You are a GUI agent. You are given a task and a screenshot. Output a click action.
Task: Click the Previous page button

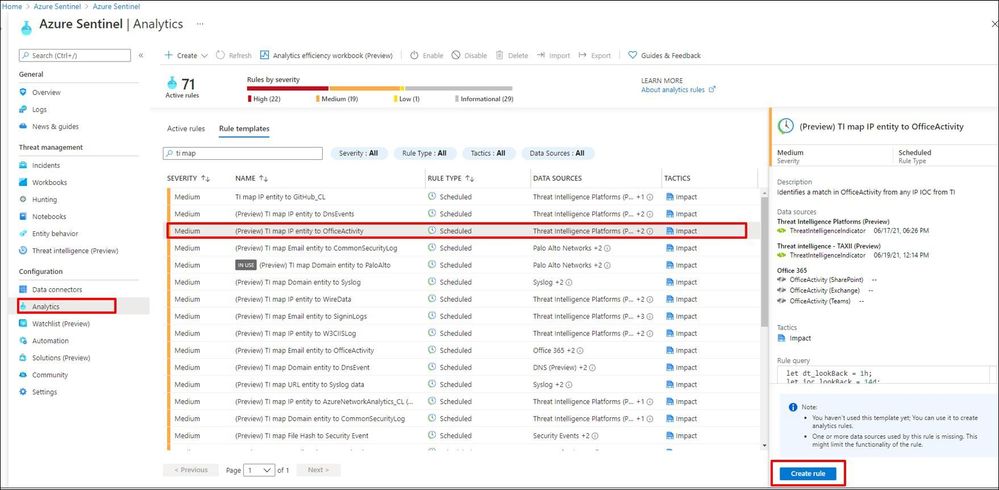[190, 470]
